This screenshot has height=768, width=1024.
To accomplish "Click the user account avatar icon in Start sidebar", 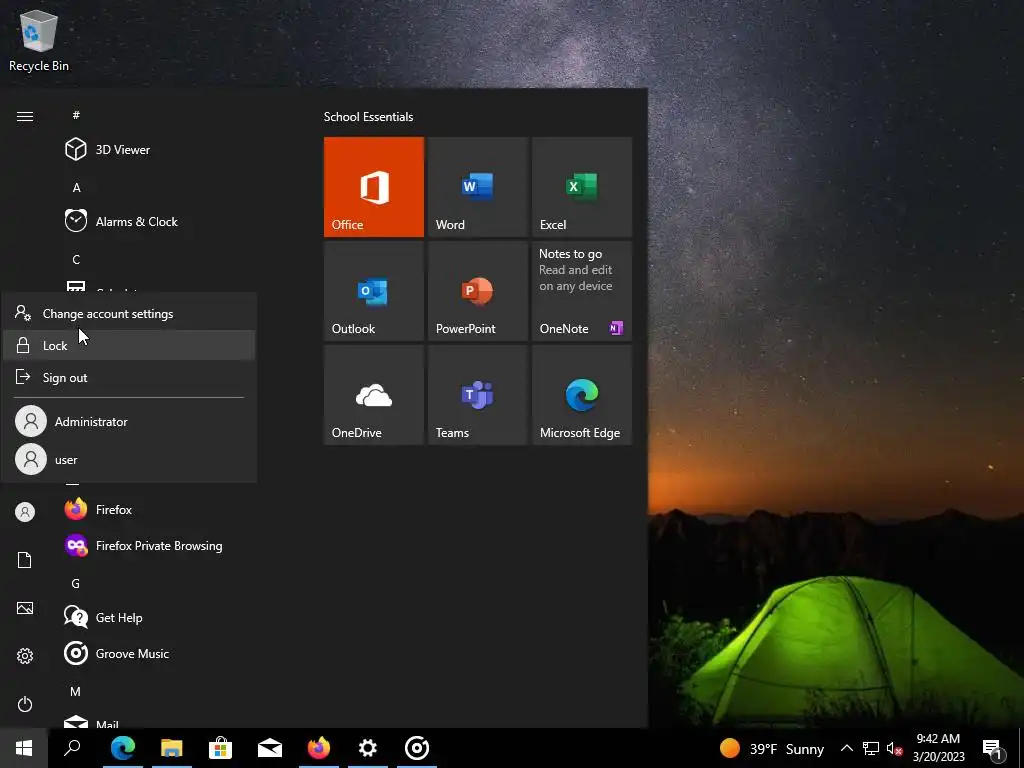I will 25,512.
